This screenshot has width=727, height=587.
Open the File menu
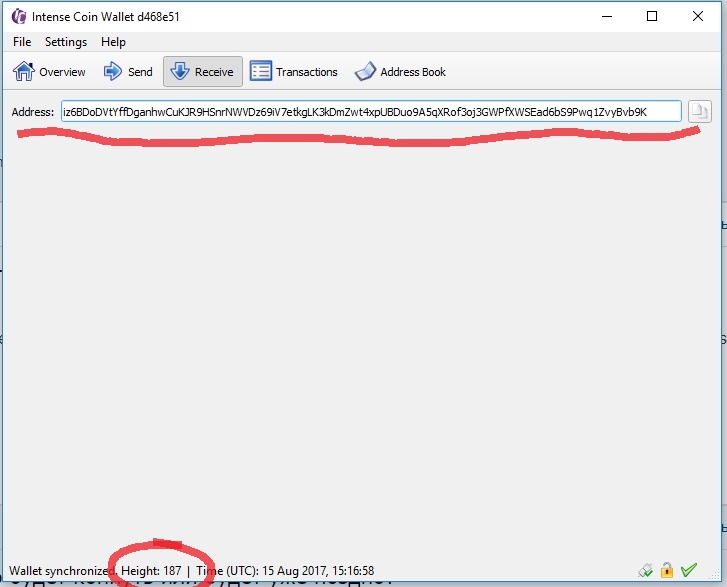point(22,42)
